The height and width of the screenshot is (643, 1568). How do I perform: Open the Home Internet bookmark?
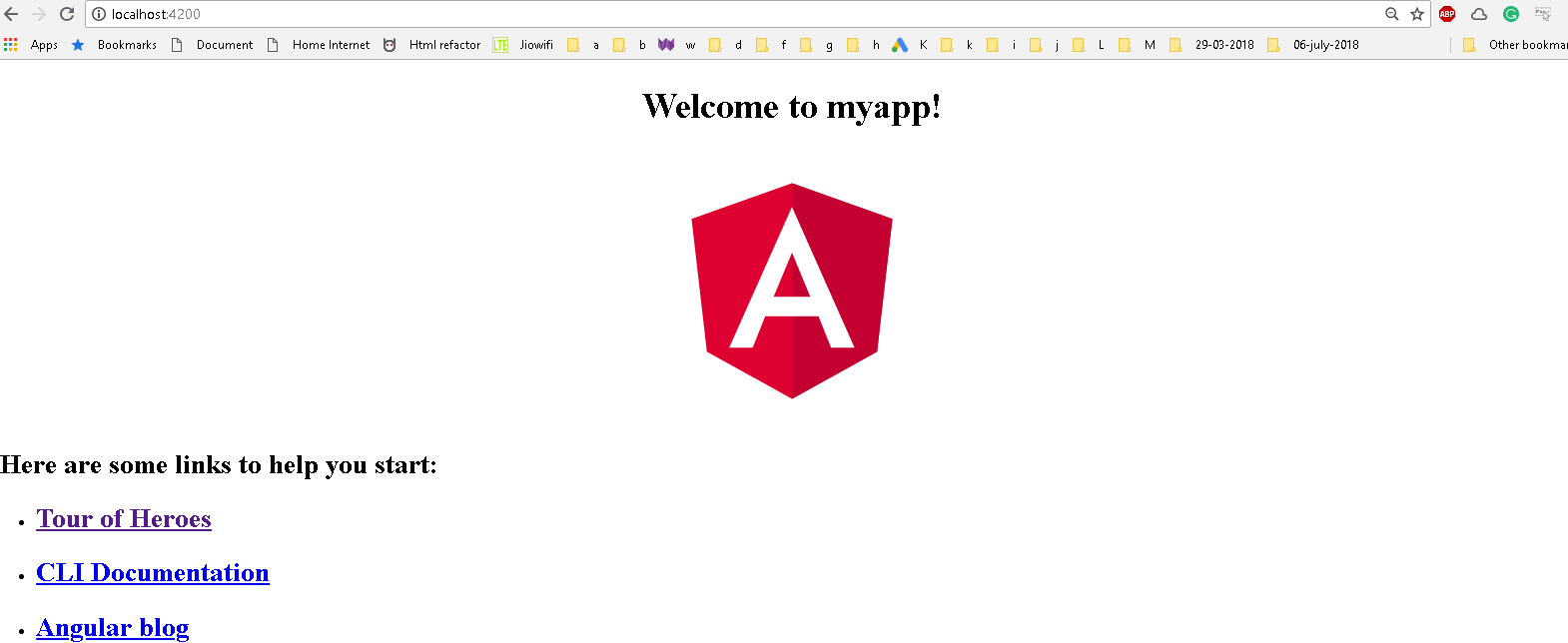[x=319, y=45]
